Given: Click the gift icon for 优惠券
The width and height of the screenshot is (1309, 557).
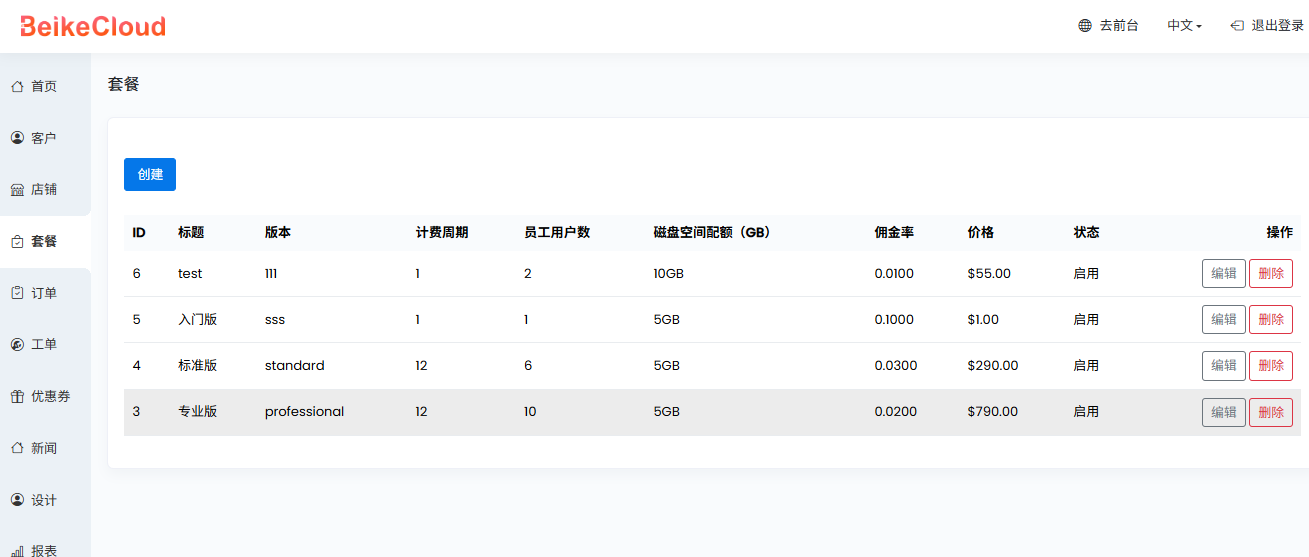Looking at the screenshot, I should 17,396.
